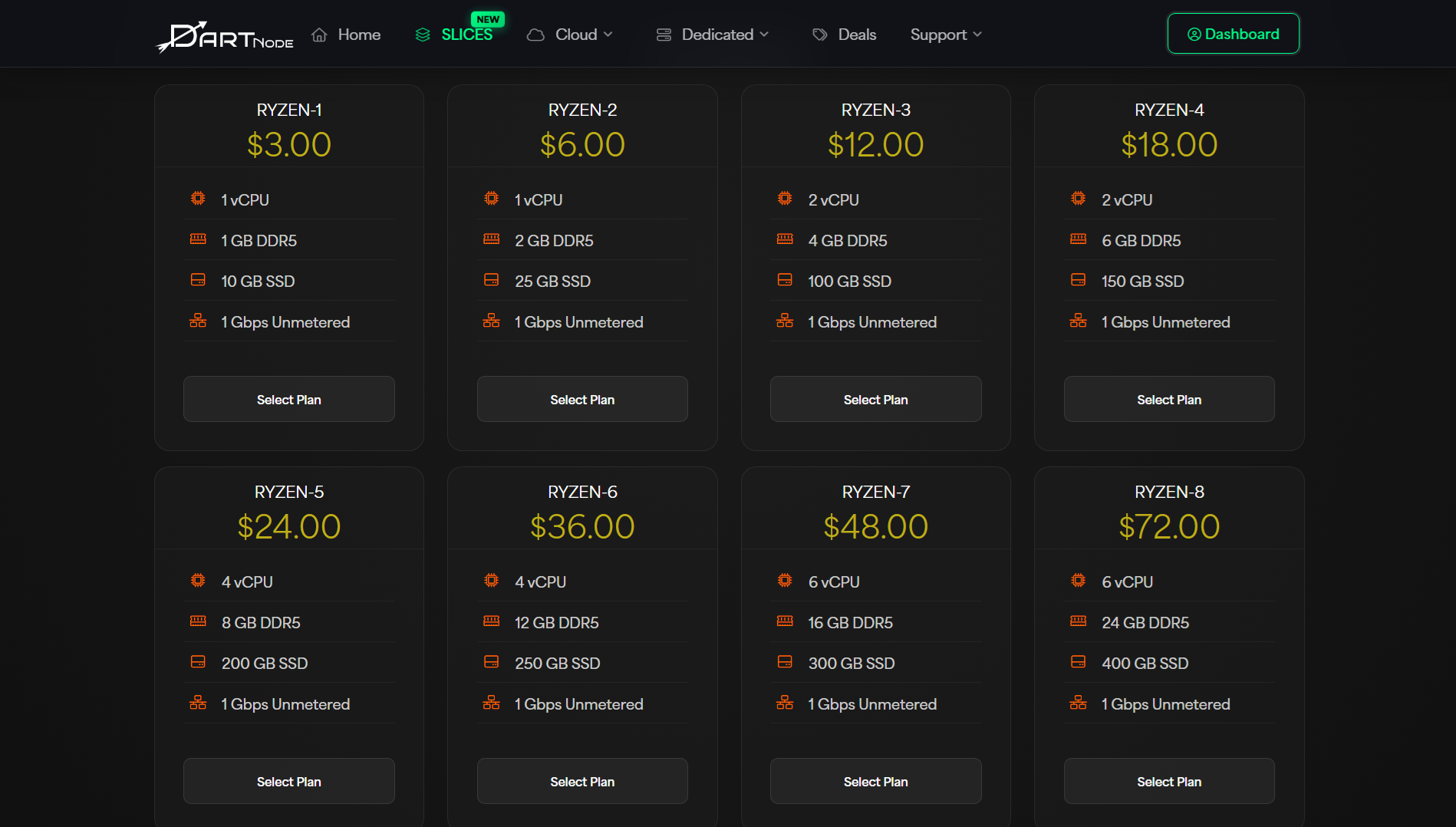Expand the Support dropdown chevron
The height and width of the screenshot is (827, 1456).
pyautogui.click(x=977, y=35)
